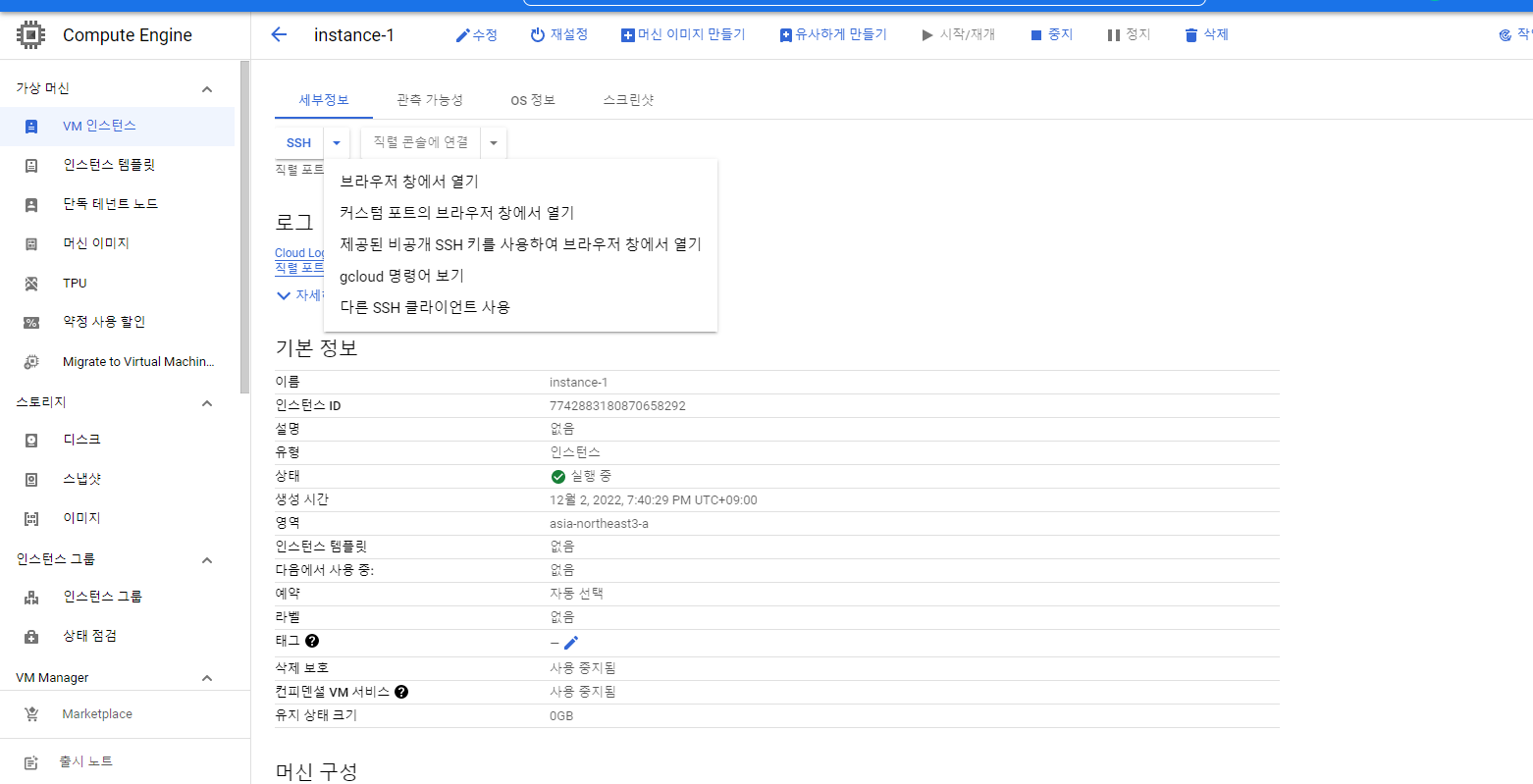Collapse the VM Manager section

tap(207, 678)
